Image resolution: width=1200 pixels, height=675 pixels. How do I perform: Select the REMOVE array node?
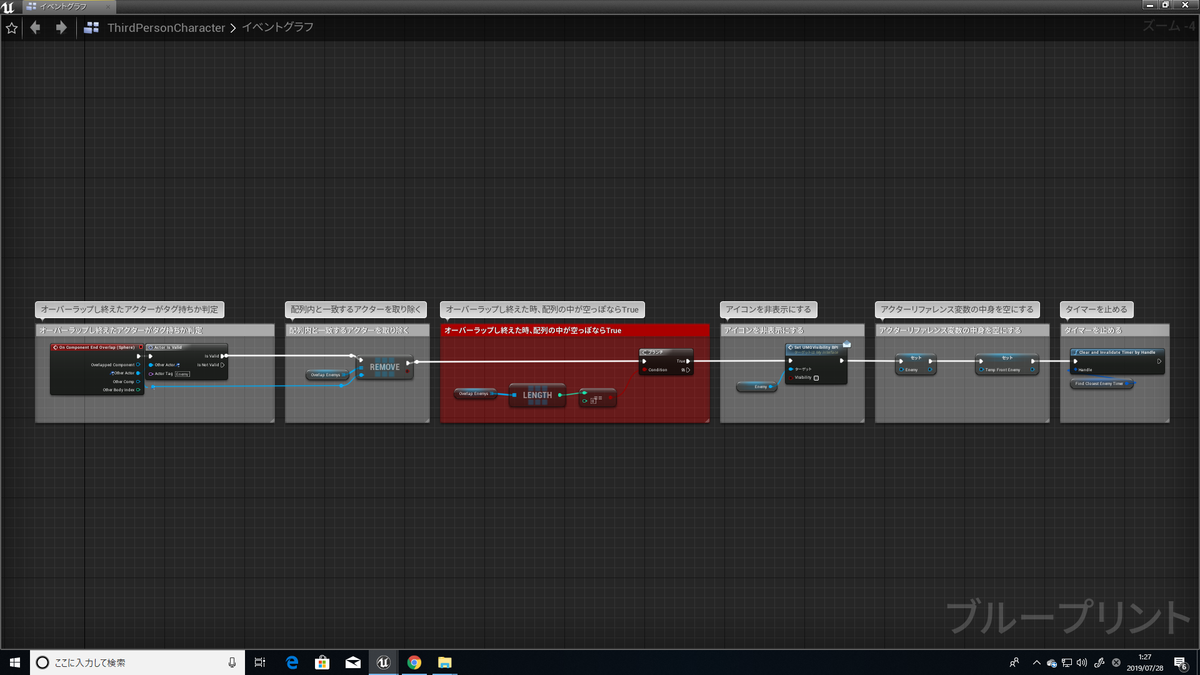[x=384, y=367]
